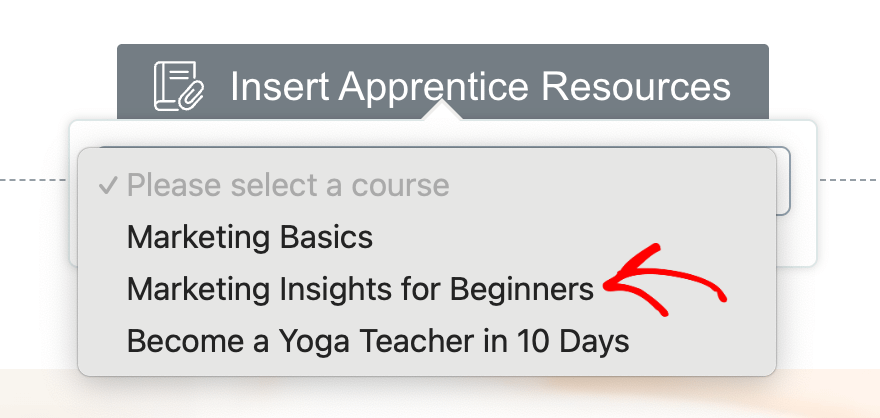
Task: Click the paperclip on the resources icon
Action: [191, 95]
